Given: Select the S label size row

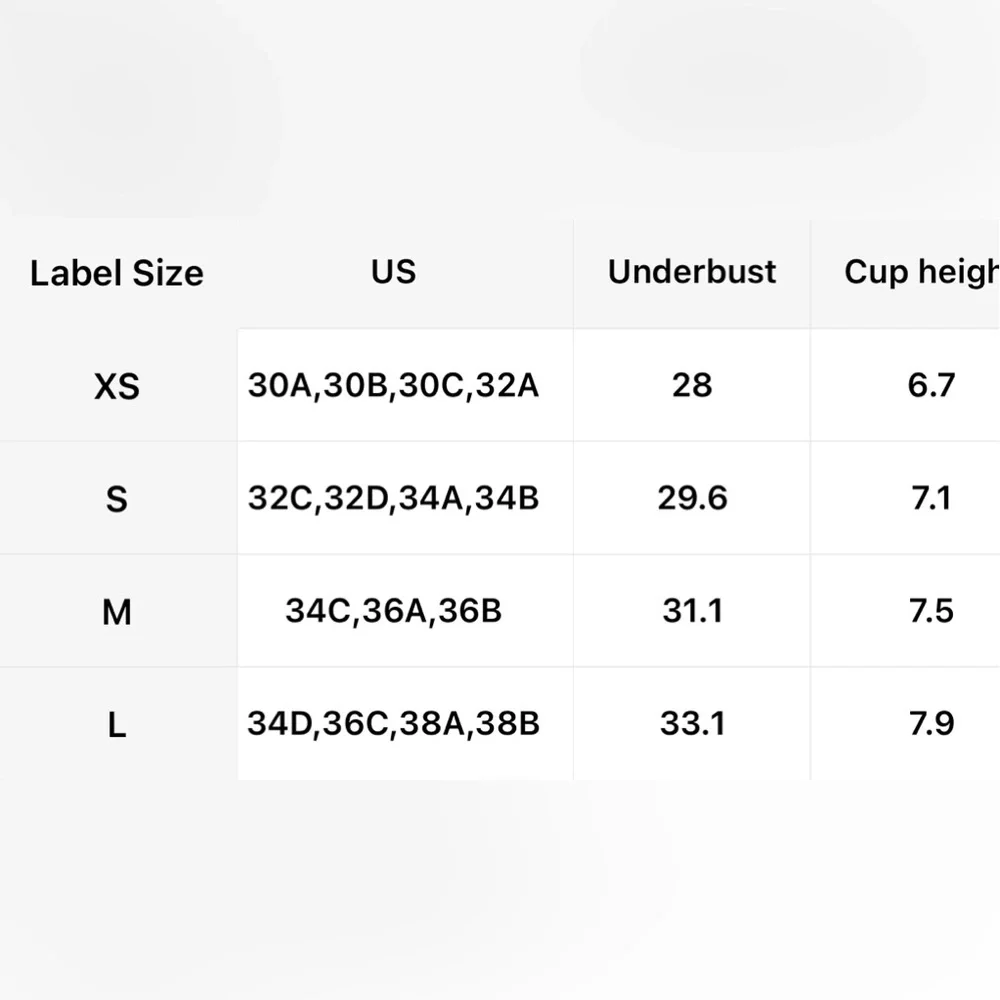Looking at the screenshot, I should click(116, 498).
